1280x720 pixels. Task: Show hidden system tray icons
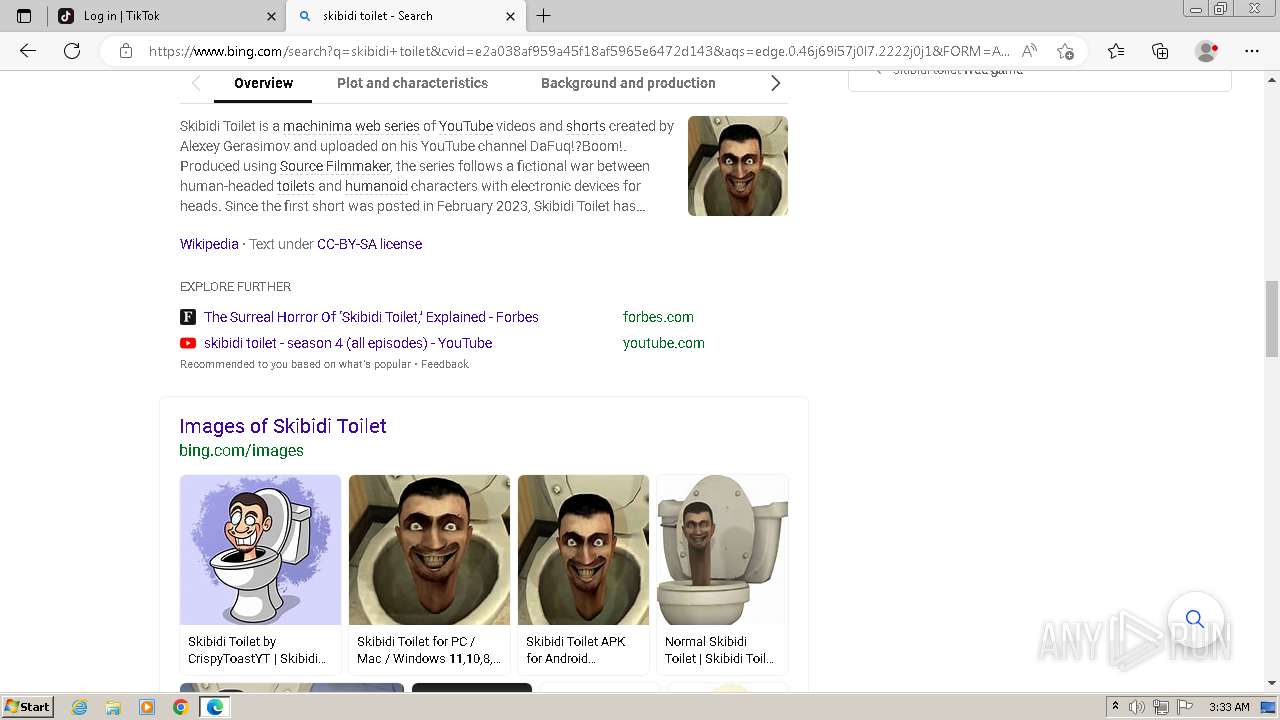1115,707
